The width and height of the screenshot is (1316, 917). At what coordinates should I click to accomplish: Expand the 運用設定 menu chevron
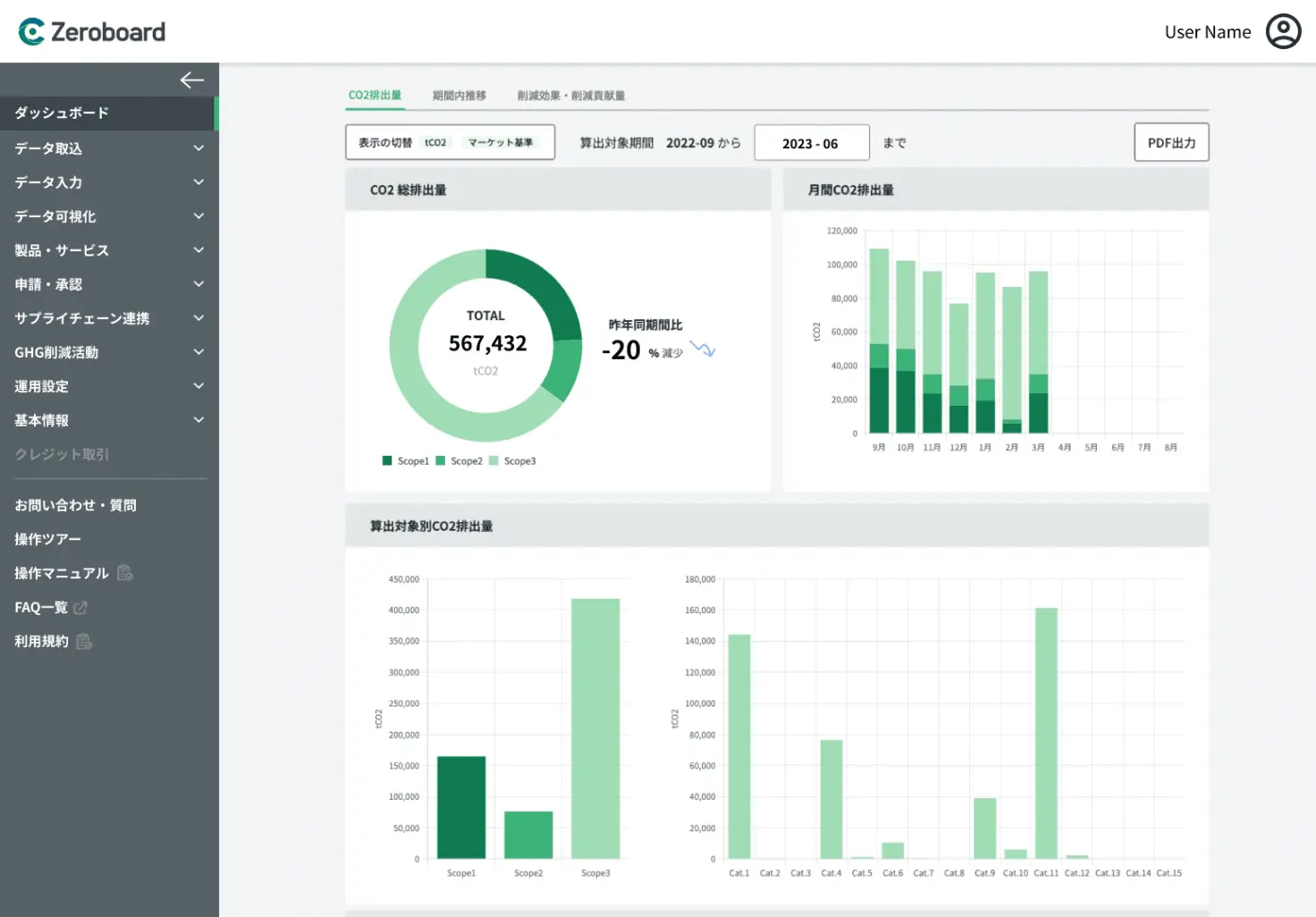pos(198,386)
